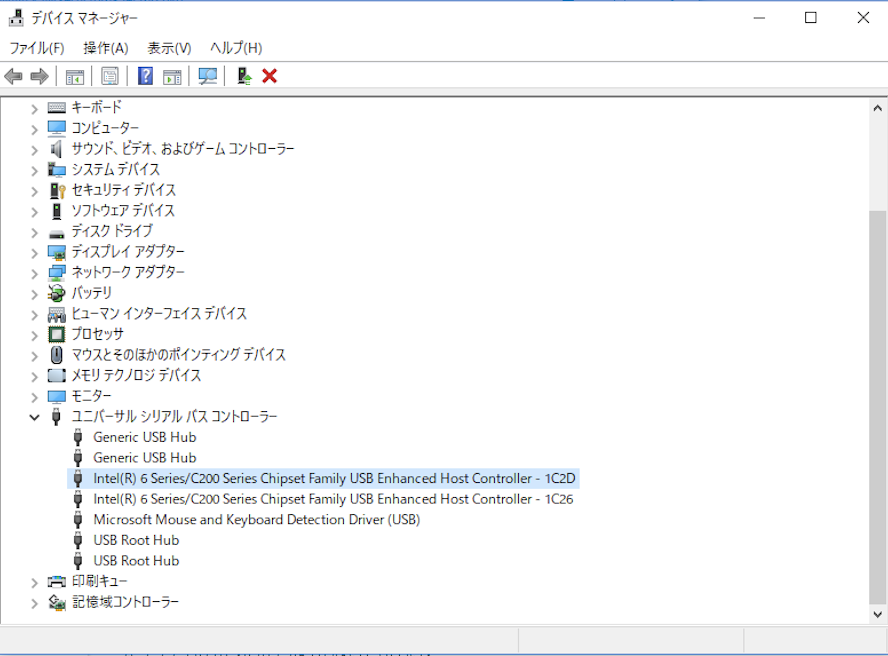This screenshot has height=656, width=888.
Task: Click the processor chip icon beside プロセッサ
Action: (57, 334)
